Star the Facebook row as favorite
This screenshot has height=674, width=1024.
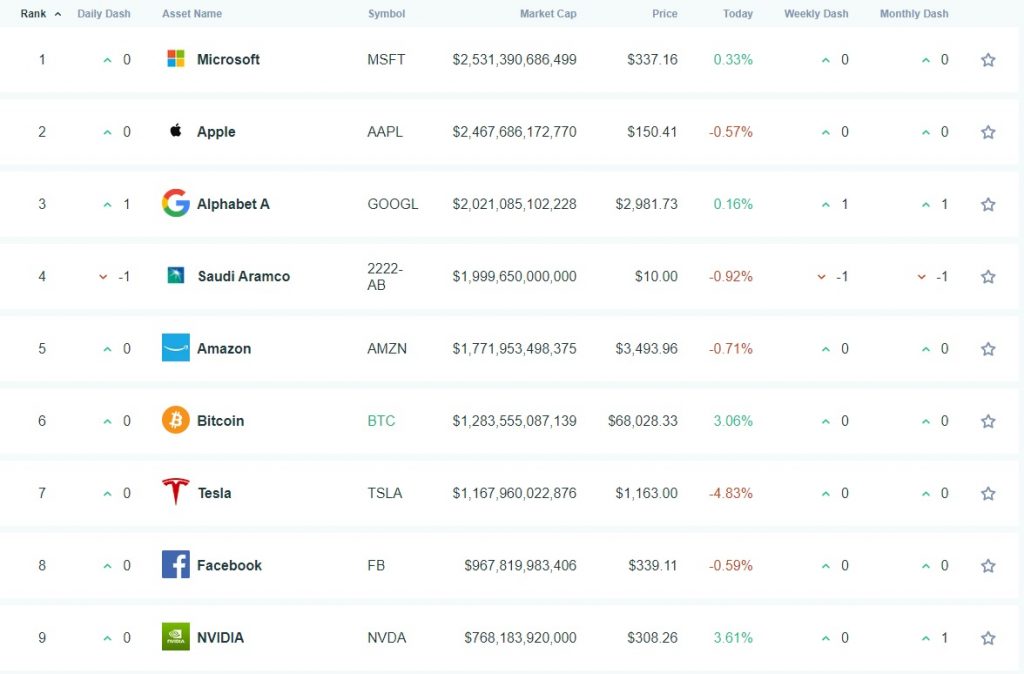click(x=988, y=565)
